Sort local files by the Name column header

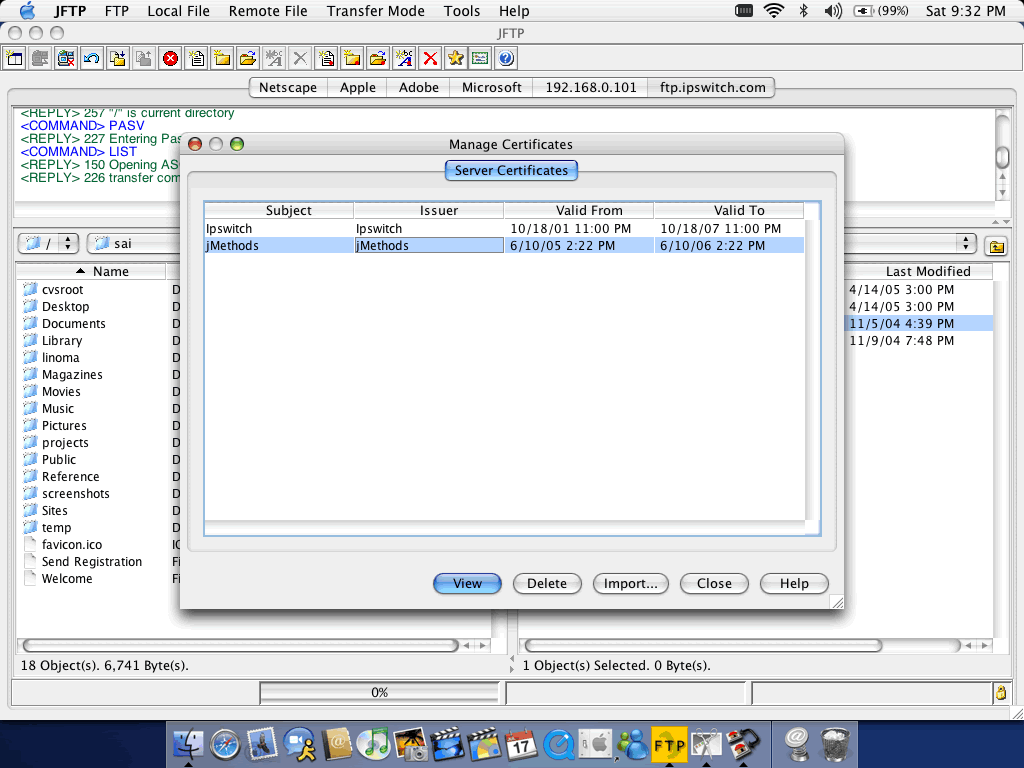(91, 271)
